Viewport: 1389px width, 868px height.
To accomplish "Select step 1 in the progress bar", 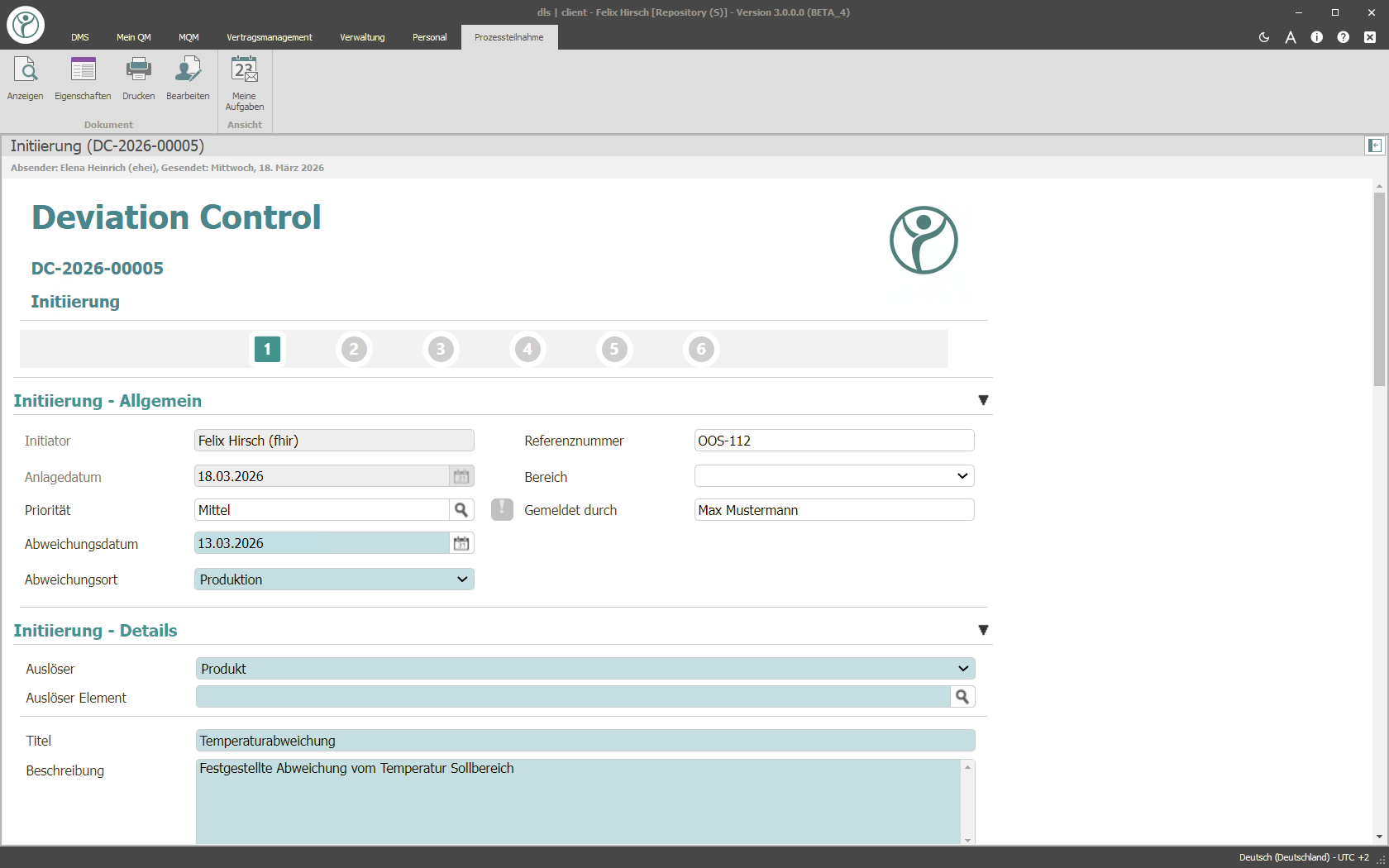I will (x=267, y=349).
